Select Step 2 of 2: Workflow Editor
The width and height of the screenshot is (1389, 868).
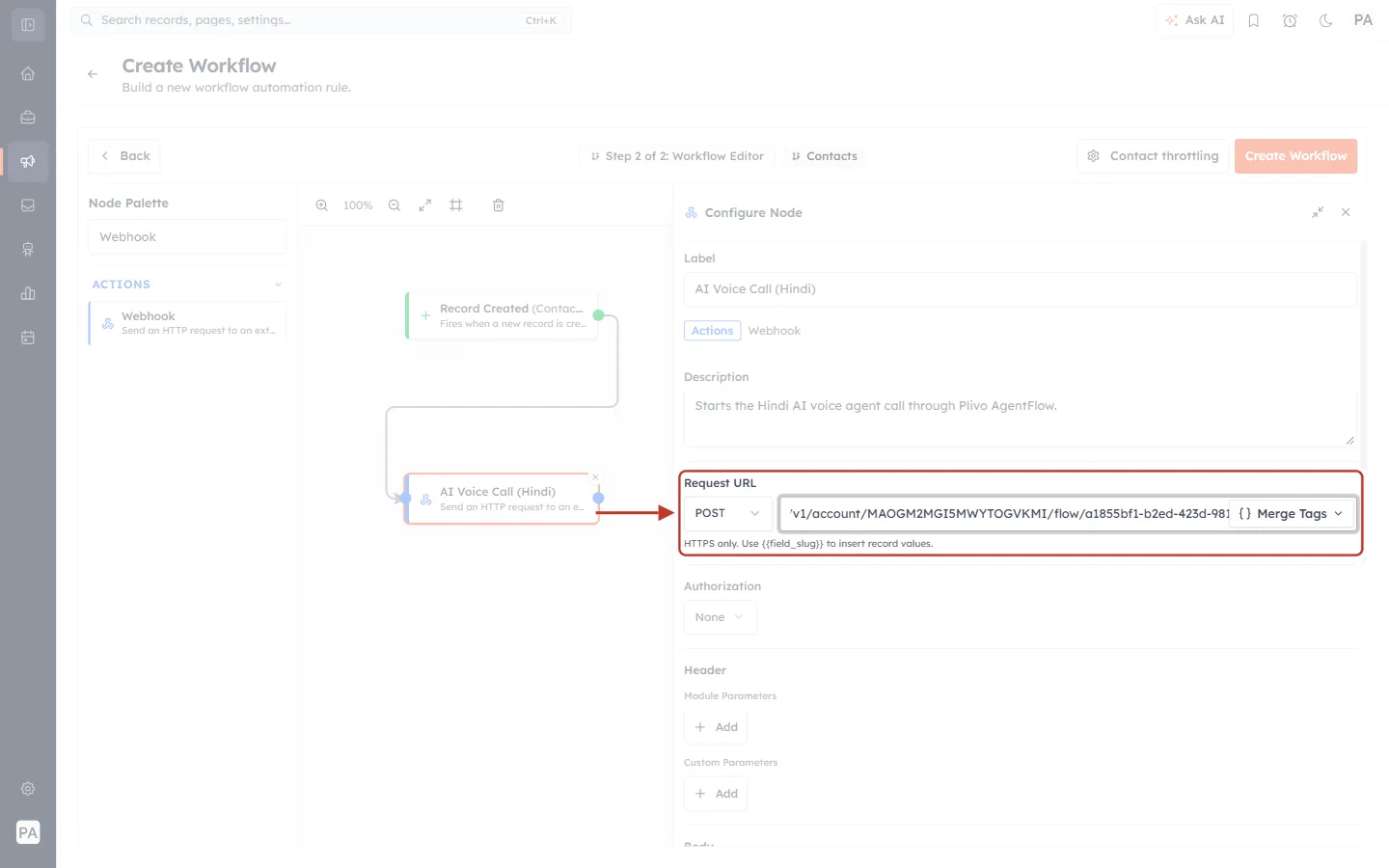pyautogui.click(x=677, y=156)
